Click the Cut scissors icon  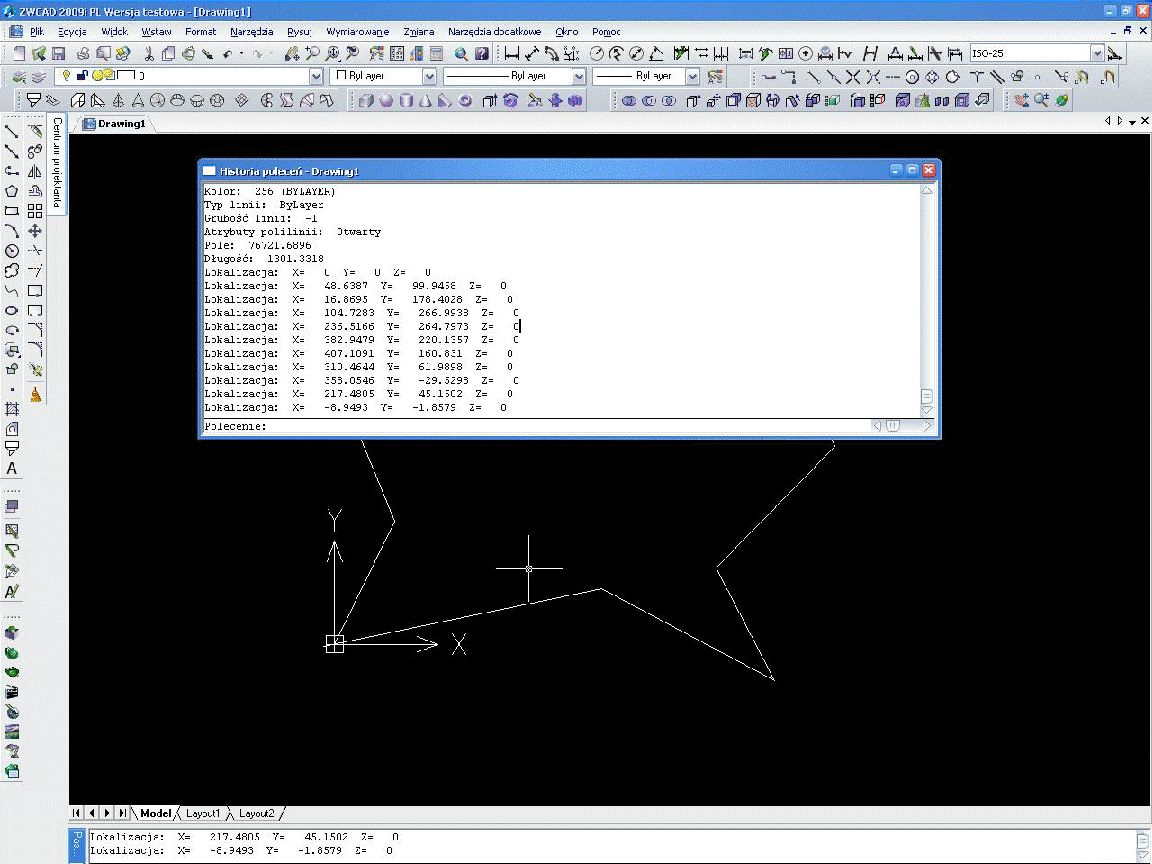coord(148,54)
